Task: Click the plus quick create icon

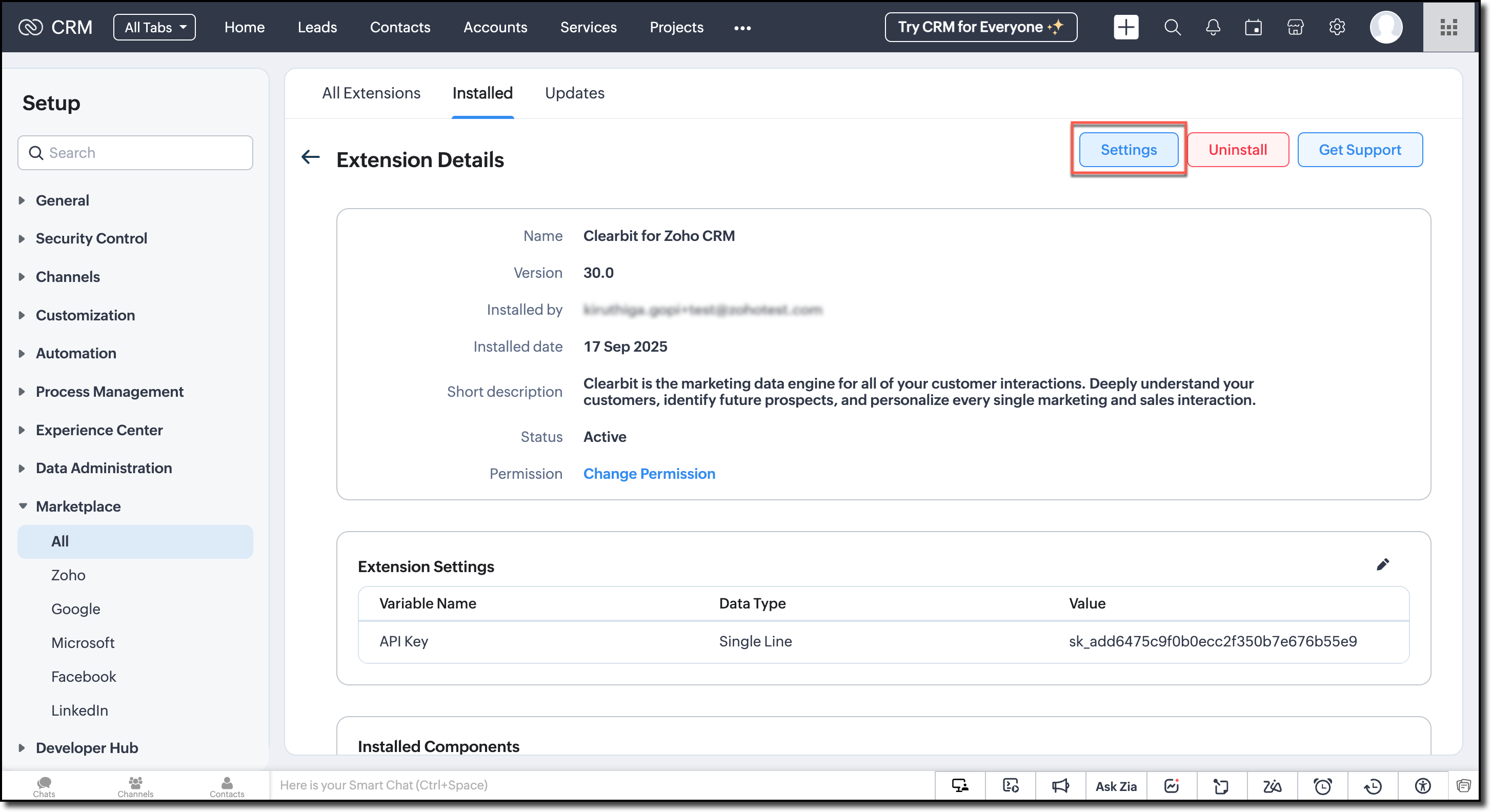Action: [x=1126, y=27]
